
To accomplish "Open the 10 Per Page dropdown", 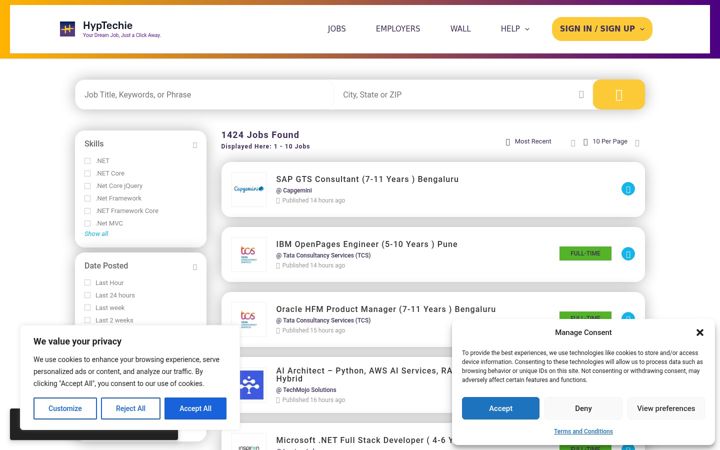I will (x=611, y=142).
